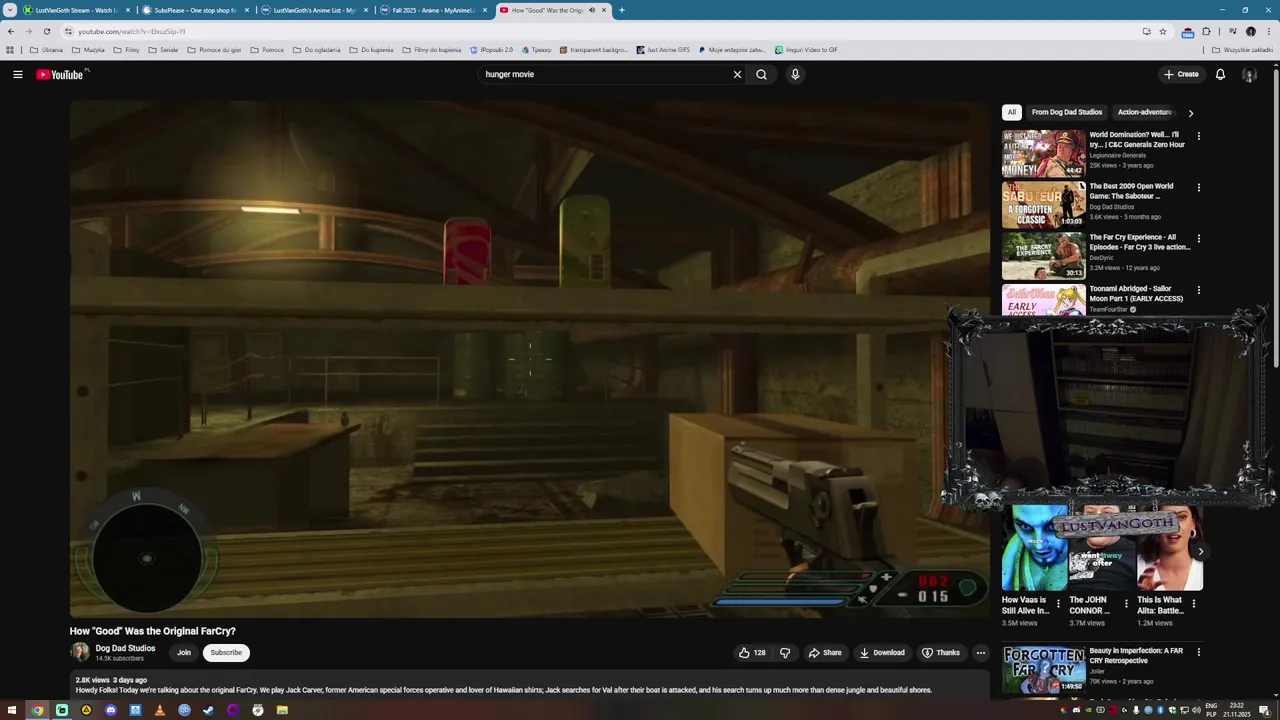The width and height of the screenshot is (1280, 720).
Task: Open Far Cry Experience video thumbnail
Action: [1043, 256]
